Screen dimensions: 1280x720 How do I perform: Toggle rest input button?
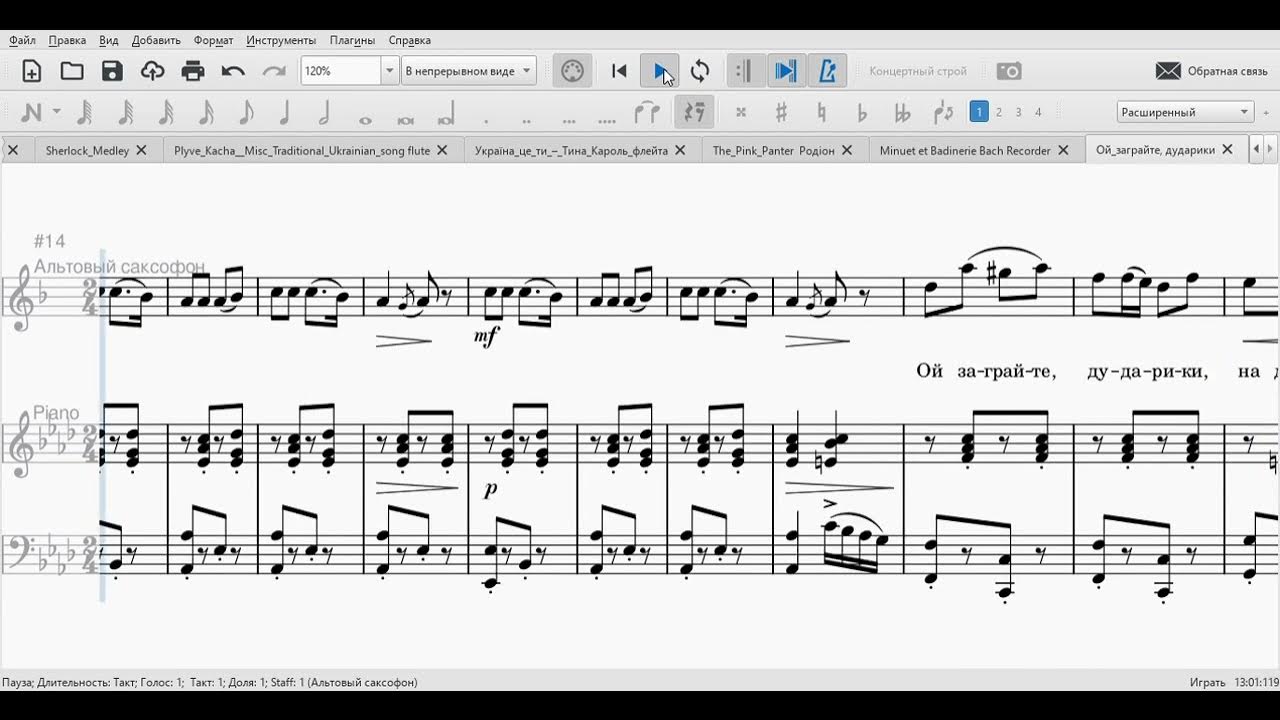[x=694, y=112]
